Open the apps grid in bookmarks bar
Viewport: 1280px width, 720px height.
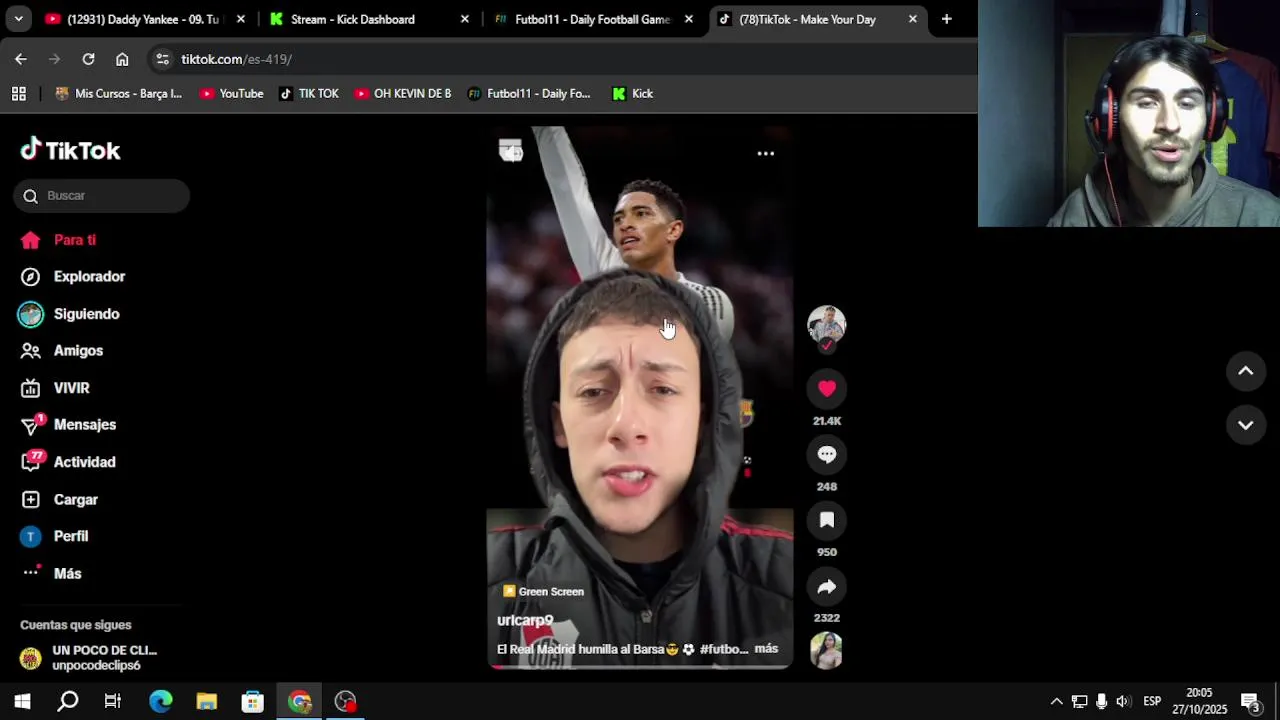pyautogui.click(x=18, y=94)
